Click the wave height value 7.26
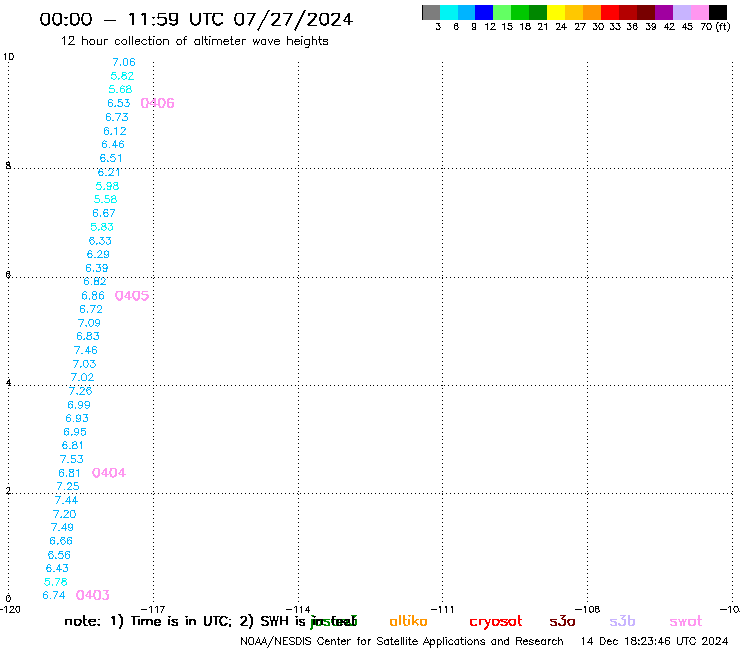740x650 pixels. click(80, 391)
